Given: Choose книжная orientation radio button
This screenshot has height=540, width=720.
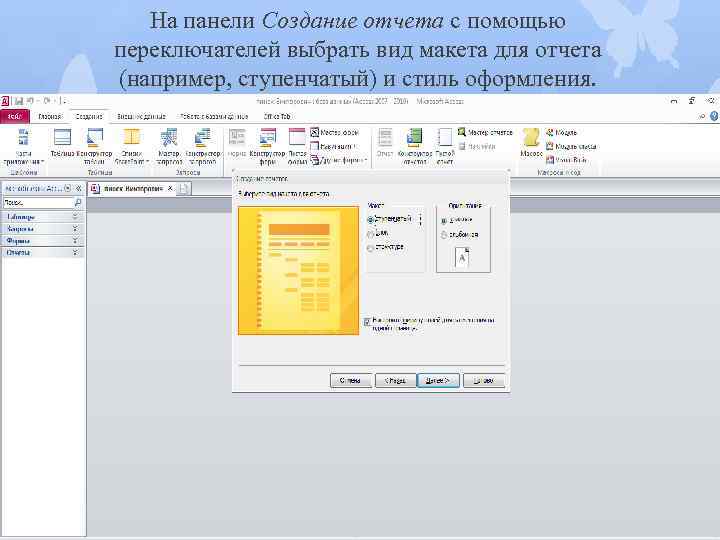Looking at the screenshot, I should point(444,221).
